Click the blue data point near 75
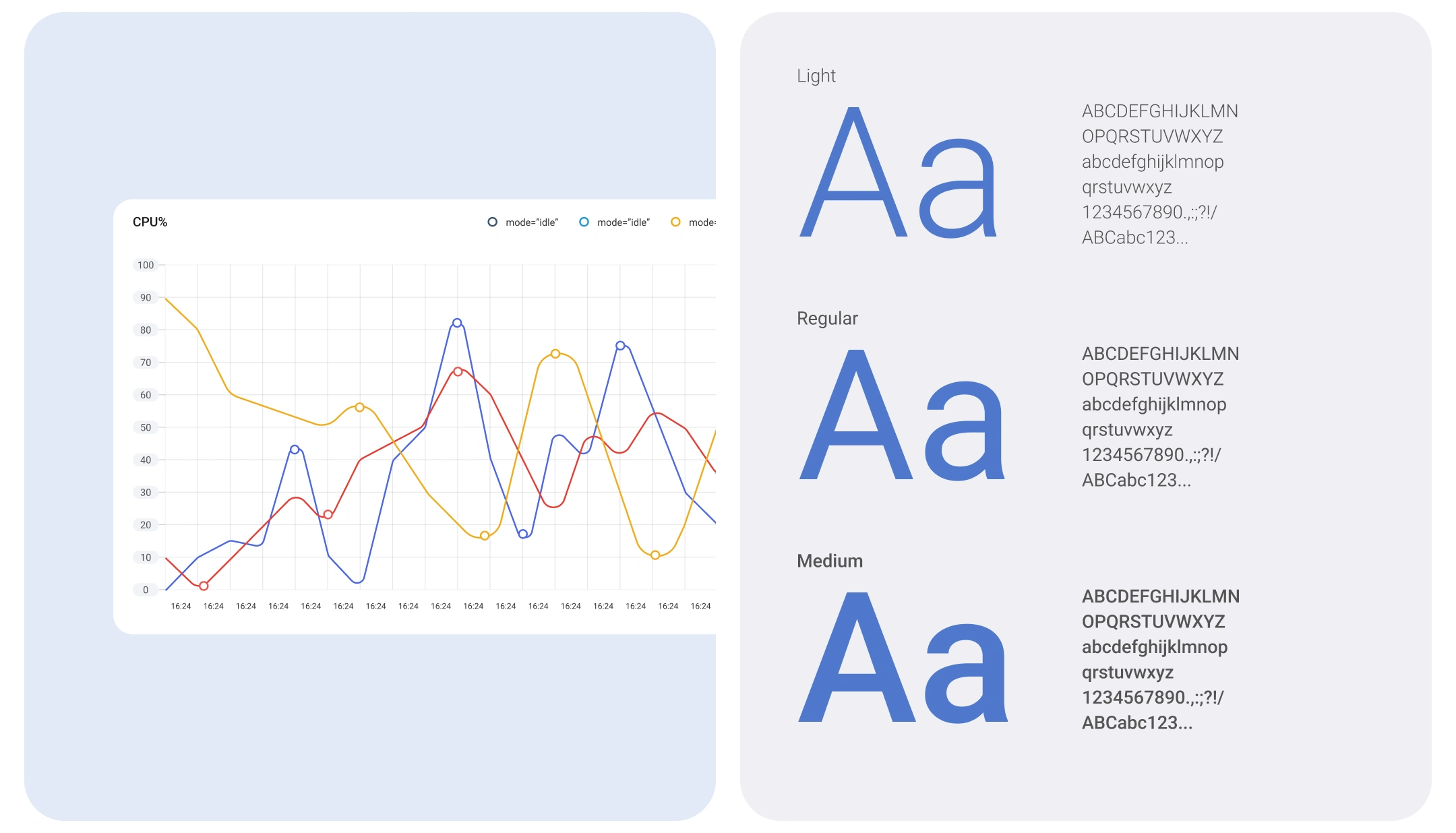 pos(620,346)
